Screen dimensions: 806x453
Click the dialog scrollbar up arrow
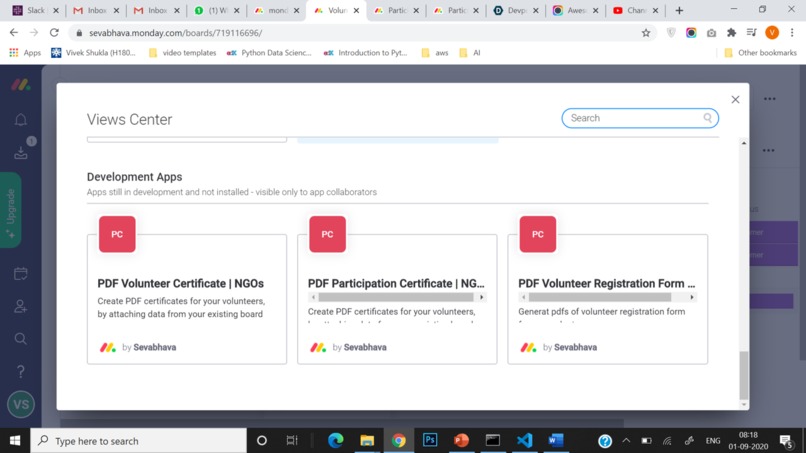tap(744, 143)
